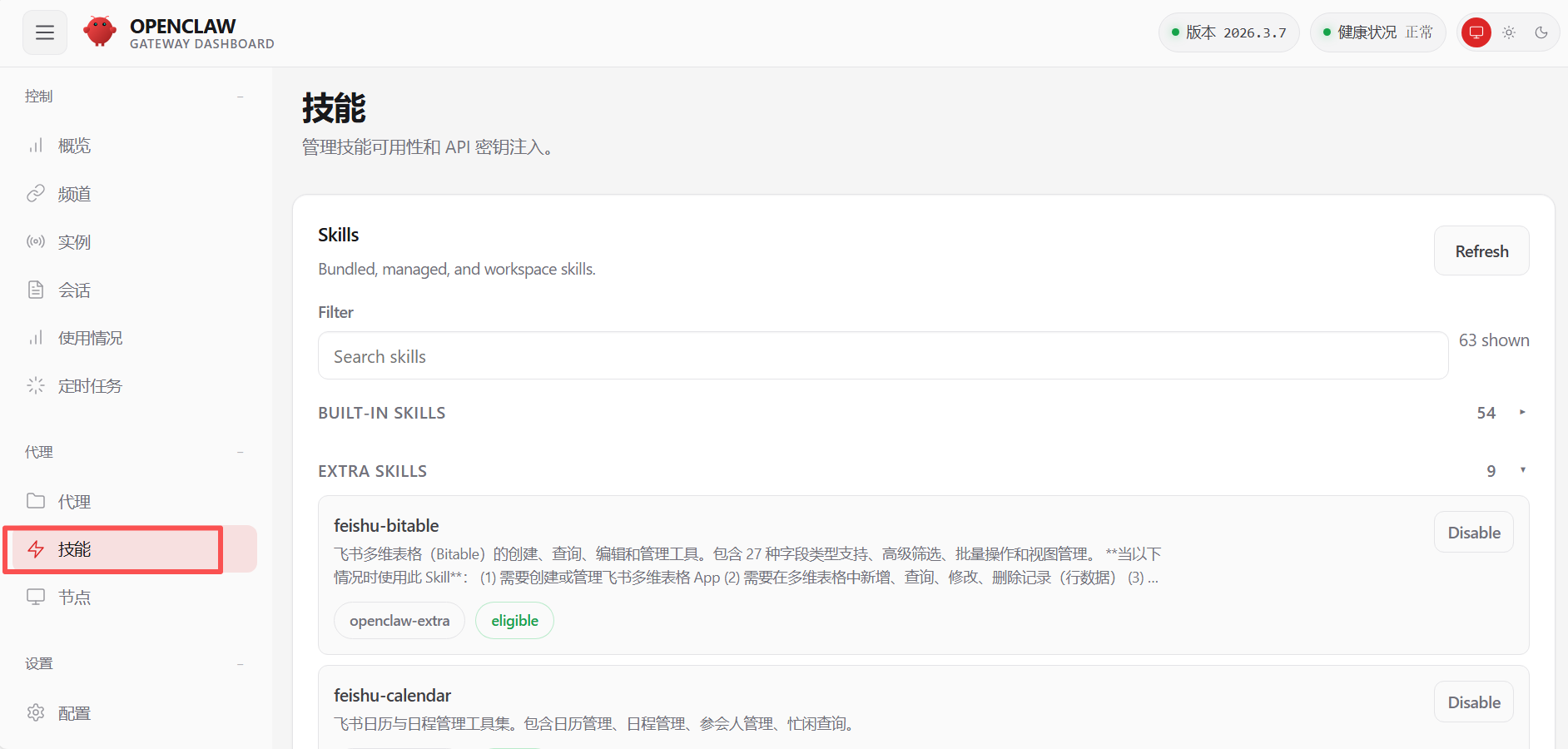Viewport: 1568px width, 749px height.
Task: Open the 频道 channels link icon
Action: (36, 194)
